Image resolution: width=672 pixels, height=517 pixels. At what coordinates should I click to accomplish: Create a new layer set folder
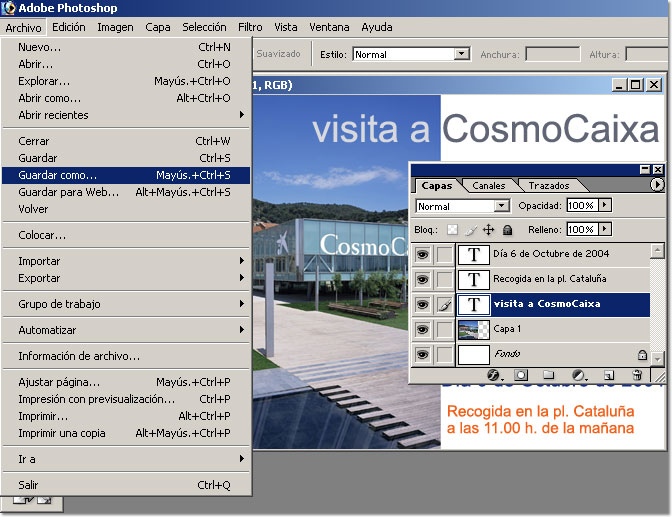coord(549,375)
